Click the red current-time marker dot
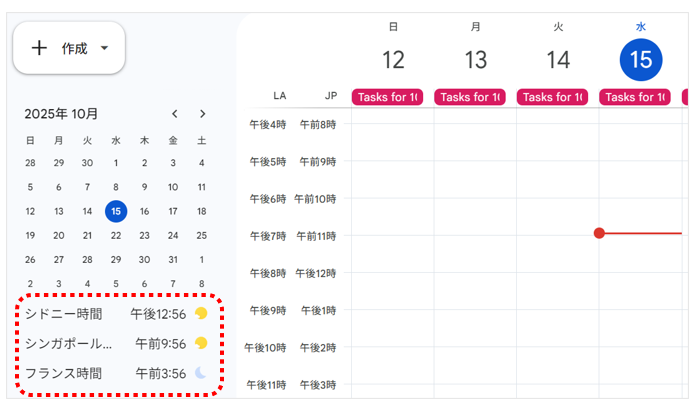Screen dimensions: 699x407 click(x=599, y=233)
